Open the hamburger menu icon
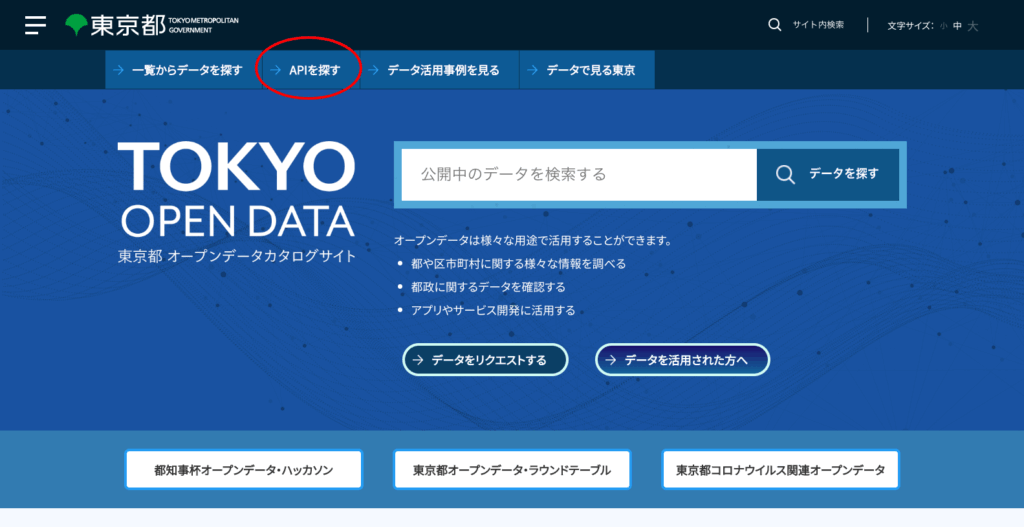This screenshot has width=1024, height=527. 35,25
